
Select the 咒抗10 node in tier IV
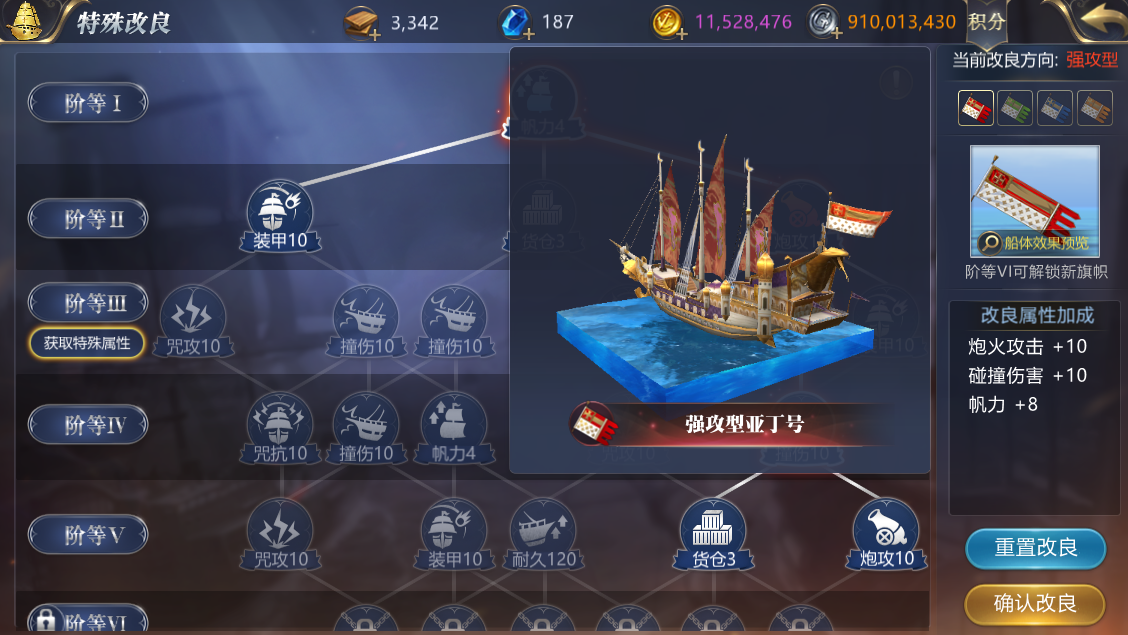tap(280, 427)
